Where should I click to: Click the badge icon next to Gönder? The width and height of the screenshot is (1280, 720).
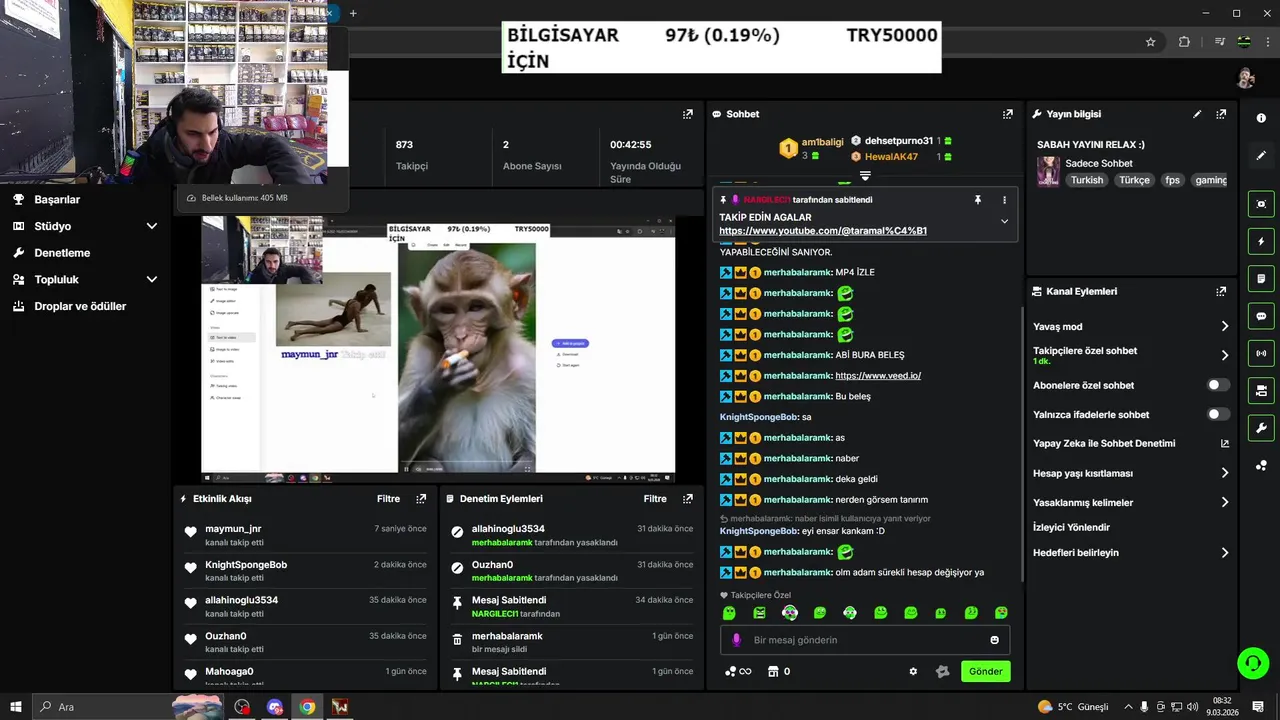pos(942,672)
